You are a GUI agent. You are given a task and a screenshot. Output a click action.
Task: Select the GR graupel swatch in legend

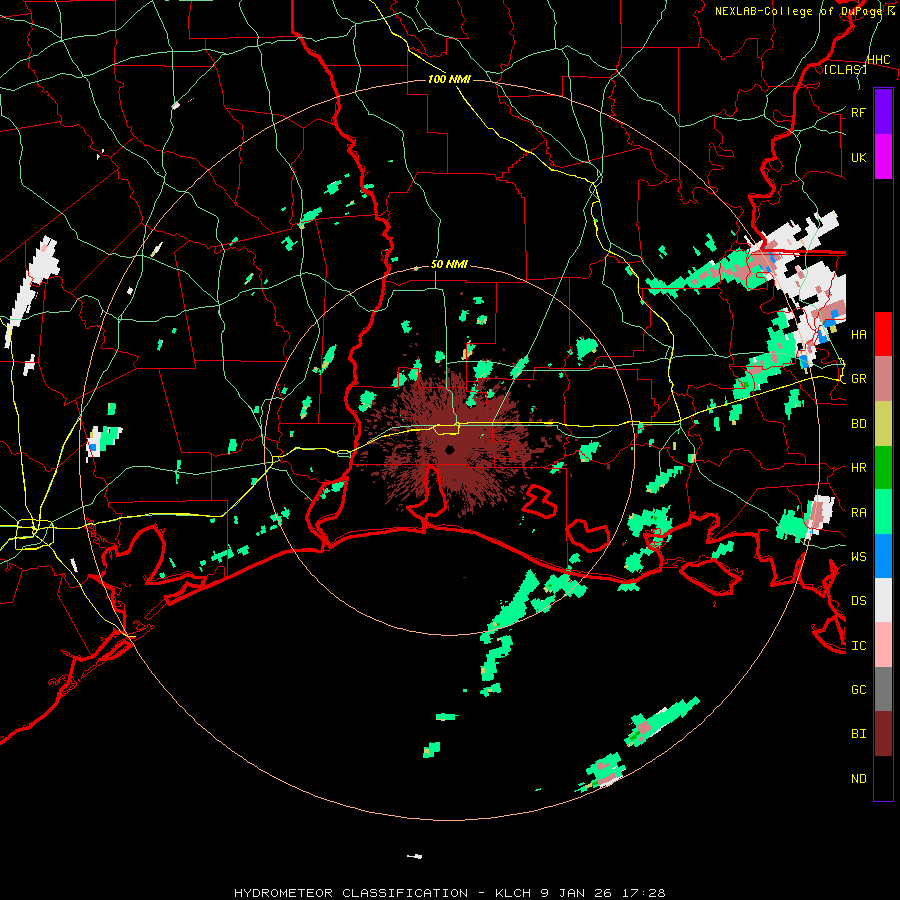(883, 379)
